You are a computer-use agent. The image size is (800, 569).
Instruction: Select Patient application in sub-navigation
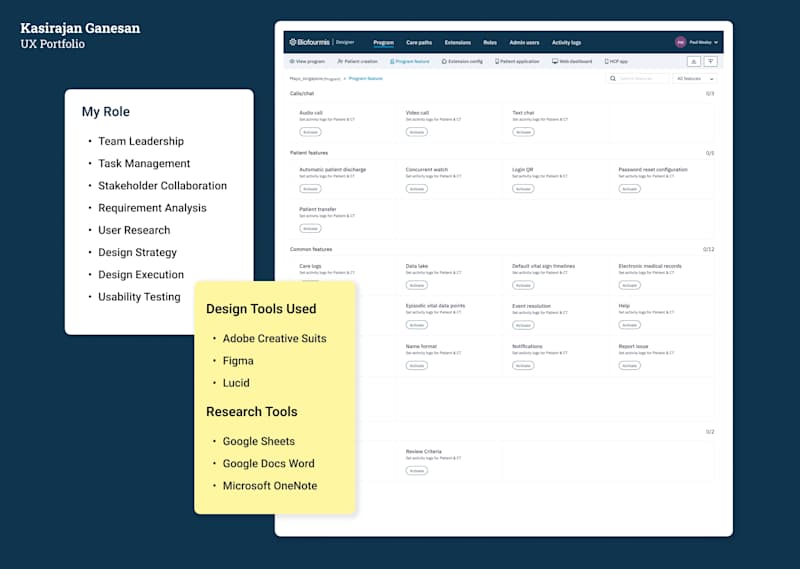(517, 61)
